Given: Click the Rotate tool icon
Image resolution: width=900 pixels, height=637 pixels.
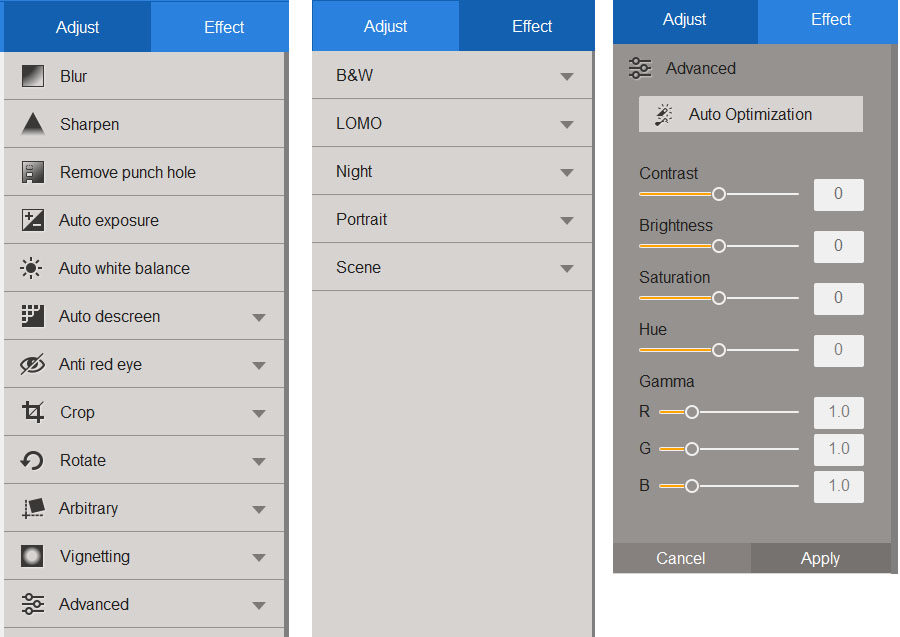Looking at the screenshot, I should [x=30, y=460].
